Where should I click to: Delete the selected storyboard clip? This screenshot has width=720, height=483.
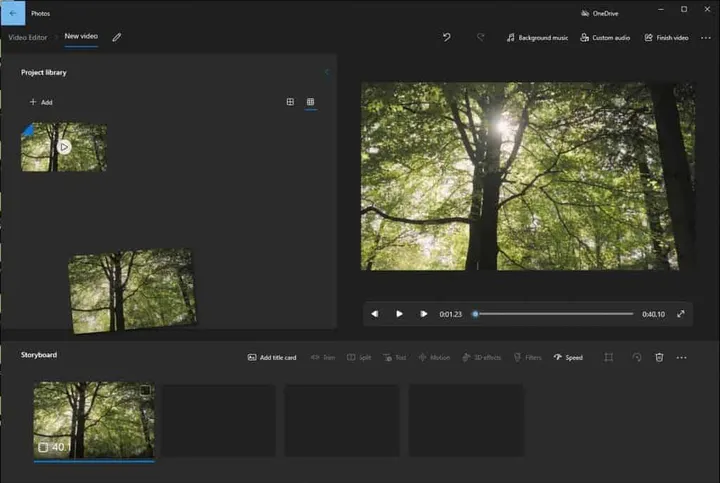pos(659,357)
